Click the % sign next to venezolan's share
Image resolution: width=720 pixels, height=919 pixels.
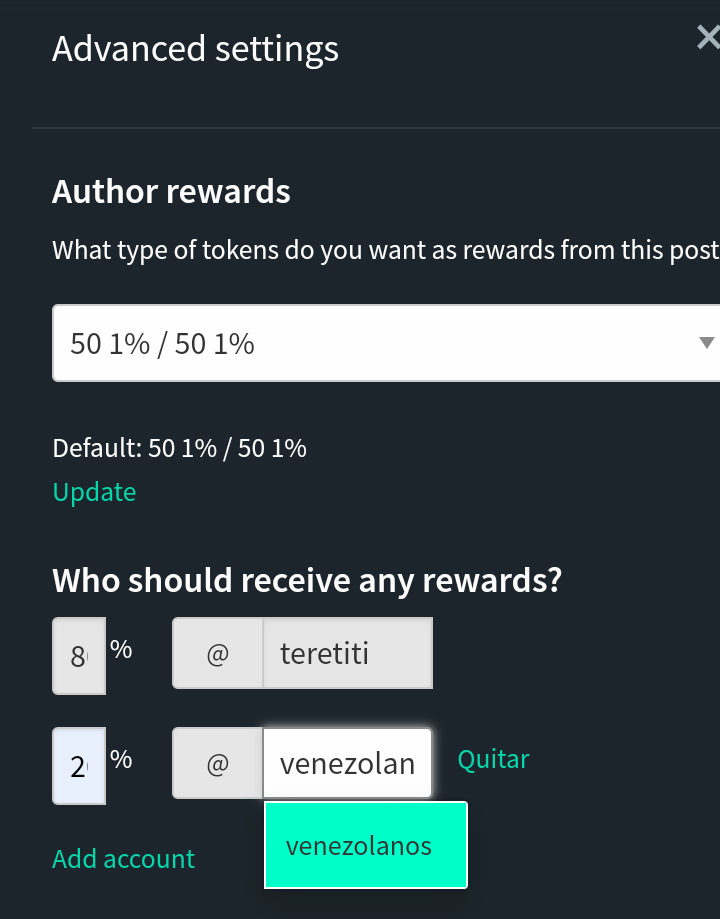pos(121,759)
